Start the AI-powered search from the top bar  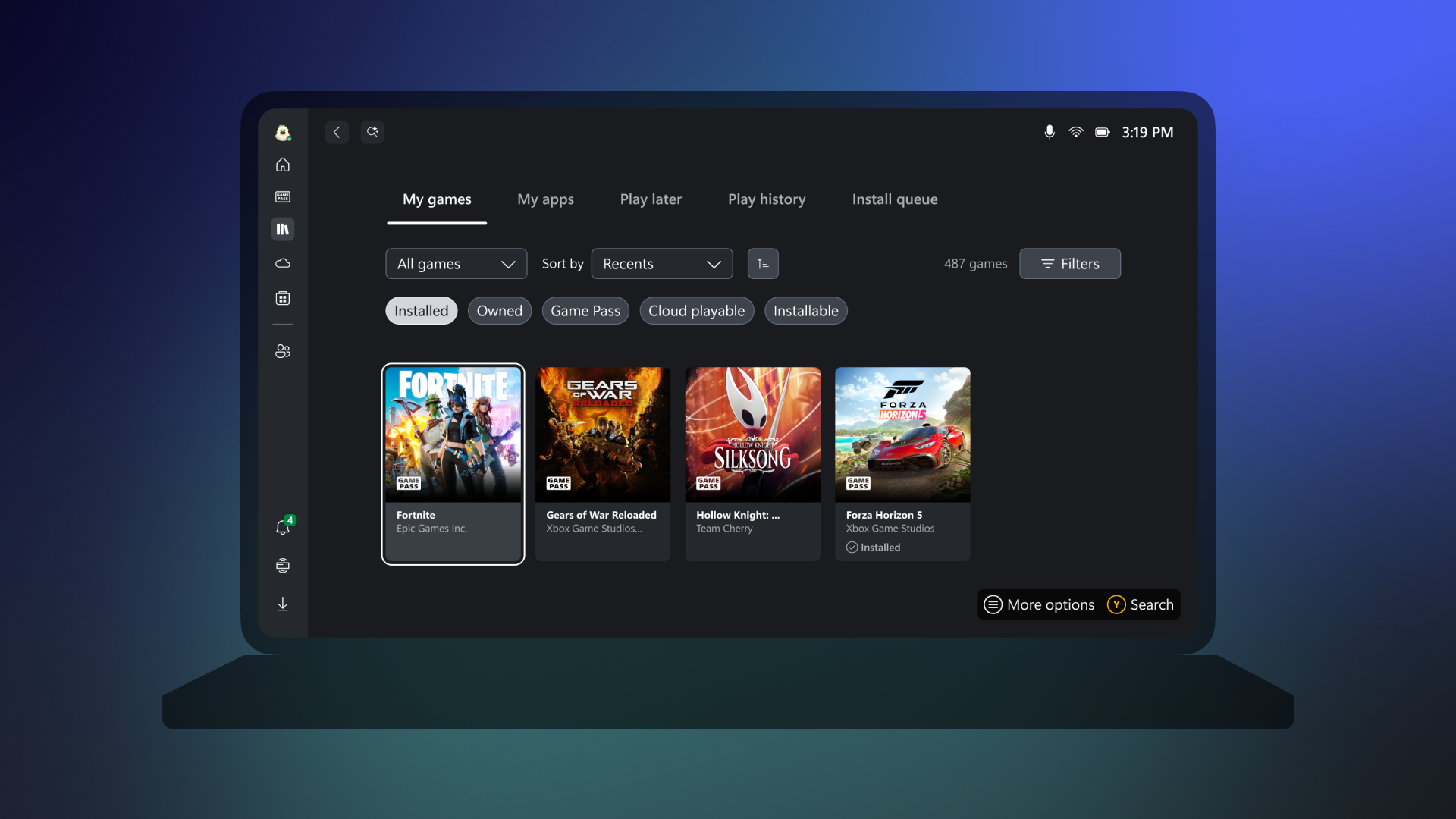372,131
